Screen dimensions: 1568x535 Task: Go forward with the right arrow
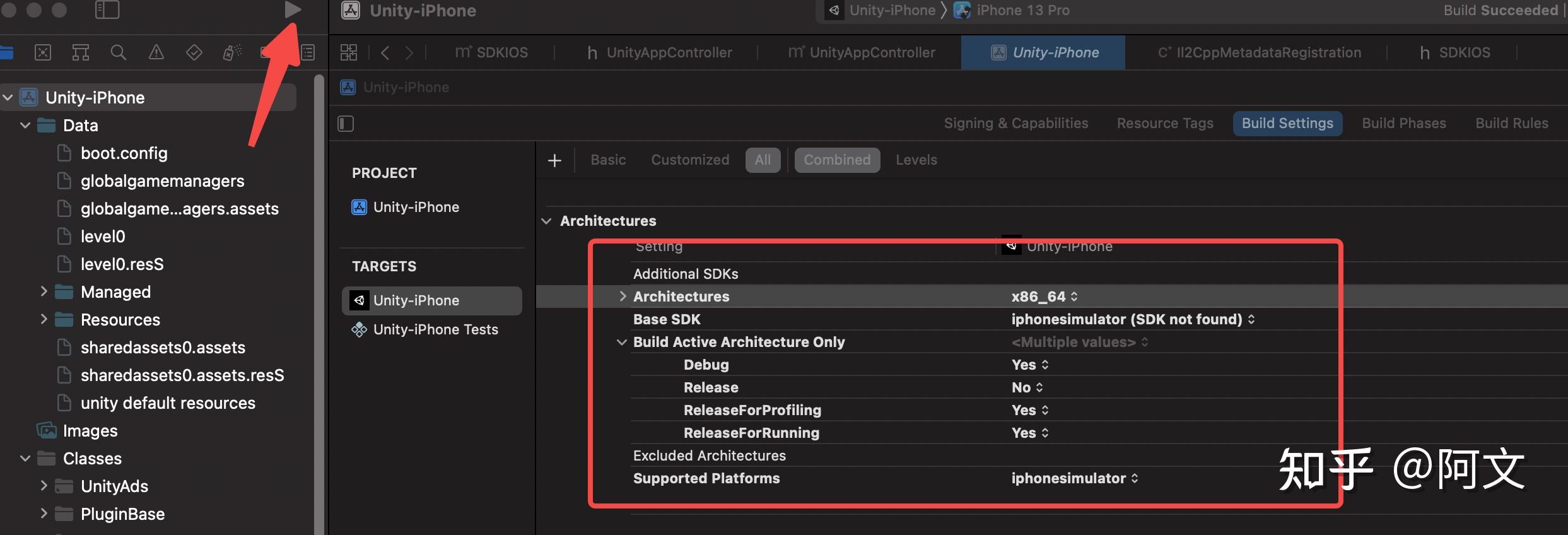click(409, 52)
